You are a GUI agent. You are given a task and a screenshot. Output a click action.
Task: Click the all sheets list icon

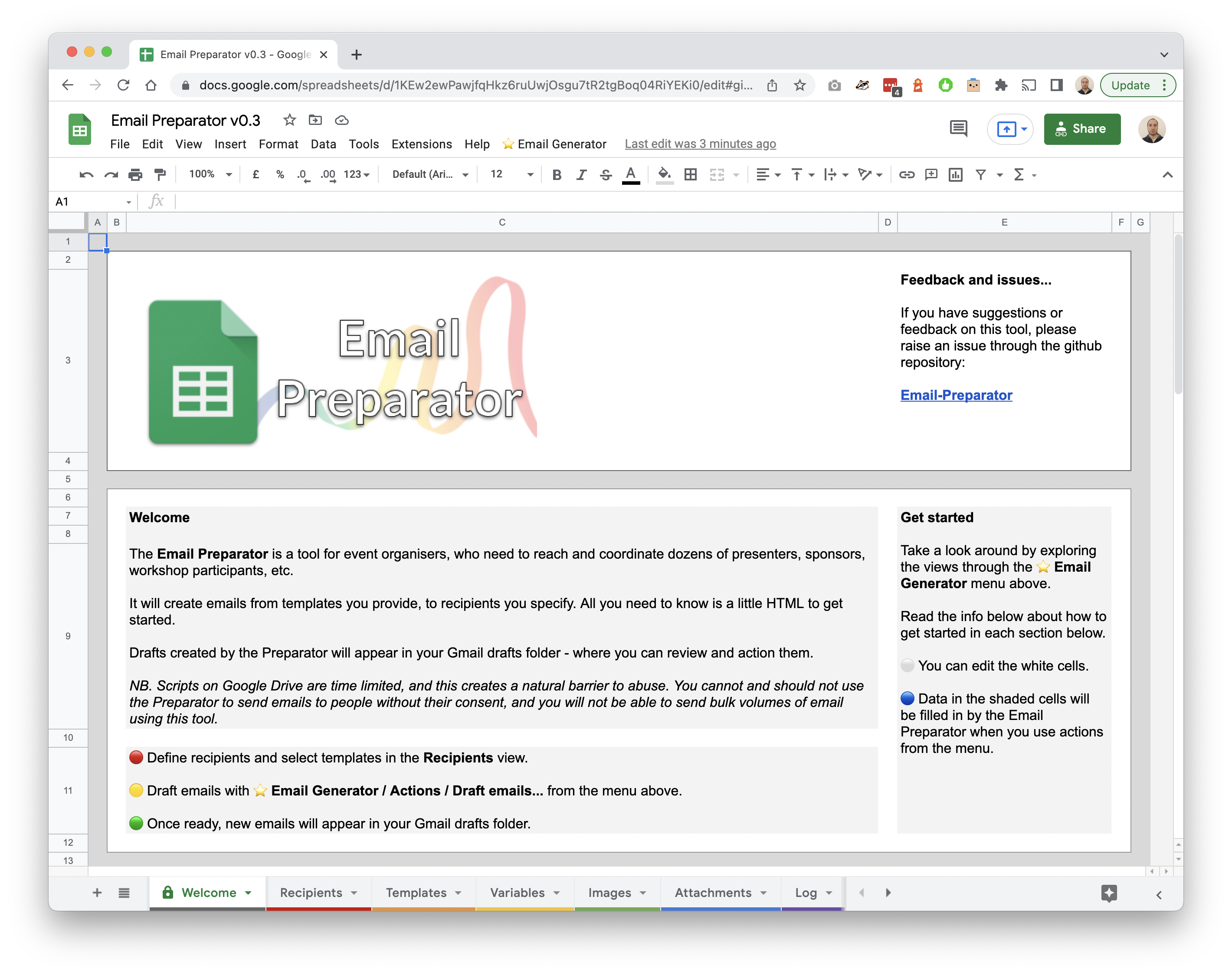[124, 893]
